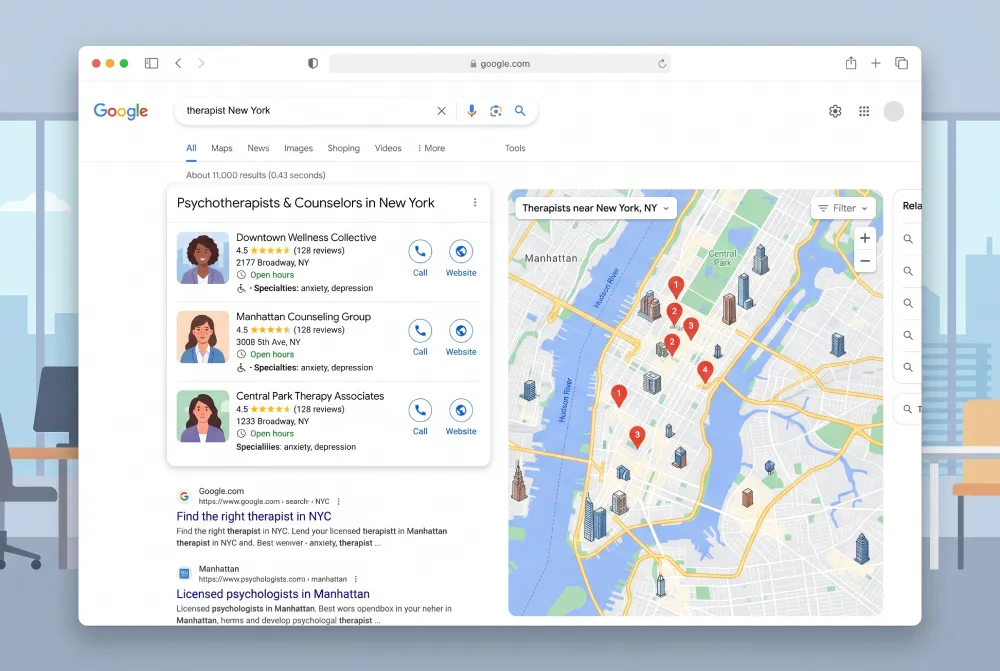Open local results panel options menu
Image resolution: width=1000 pixels, height=671 pixels.
pyautogui.click(x=474, y=202)
